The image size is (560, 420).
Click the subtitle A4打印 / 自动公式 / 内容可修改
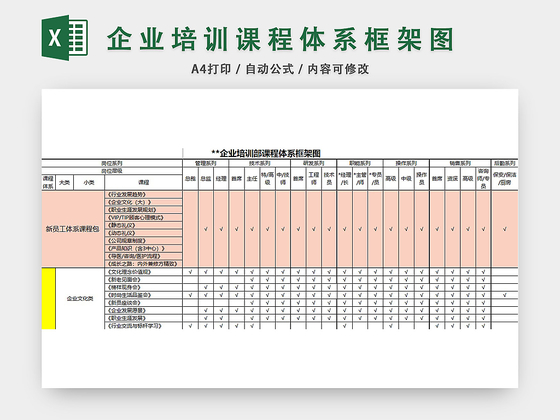pos(280,69)
